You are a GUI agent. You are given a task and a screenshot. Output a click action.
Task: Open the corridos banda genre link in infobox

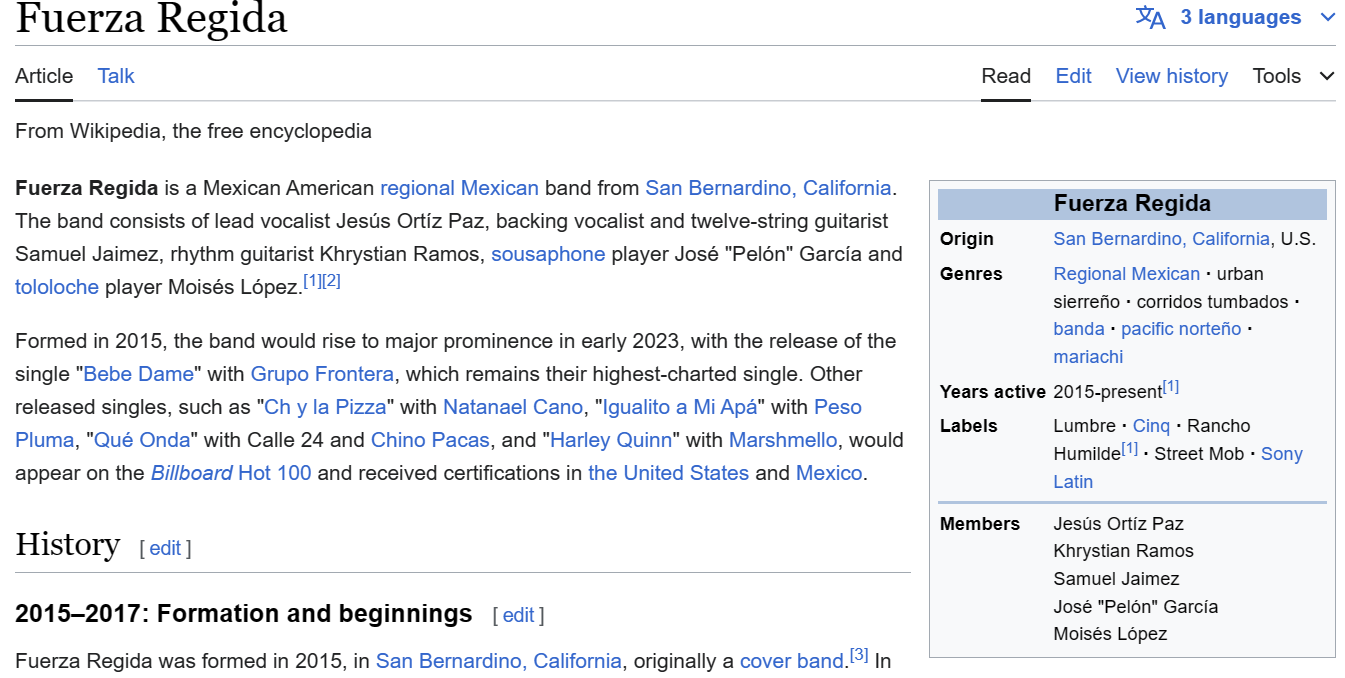tap(1079, 329)
